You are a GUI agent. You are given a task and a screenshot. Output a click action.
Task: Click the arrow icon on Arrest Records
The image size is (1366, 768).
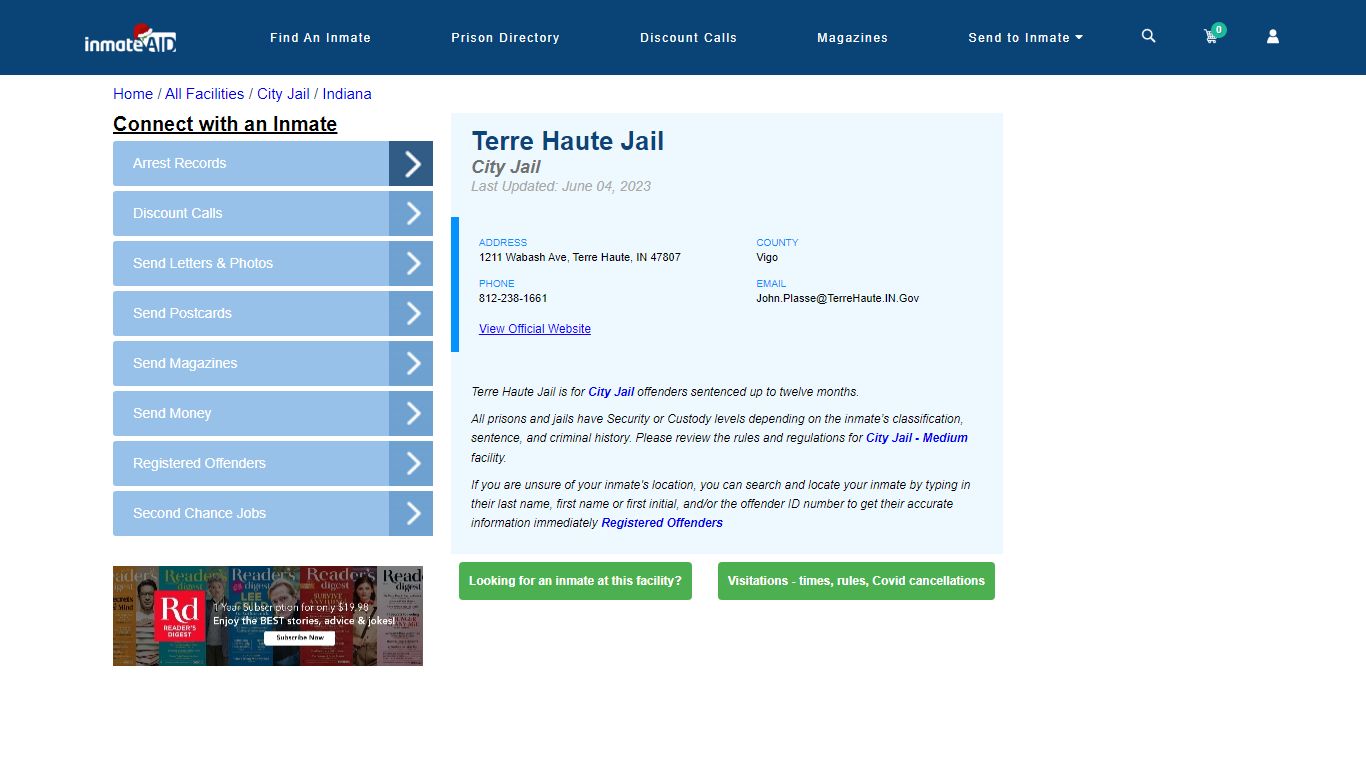[x=410, y=163]
